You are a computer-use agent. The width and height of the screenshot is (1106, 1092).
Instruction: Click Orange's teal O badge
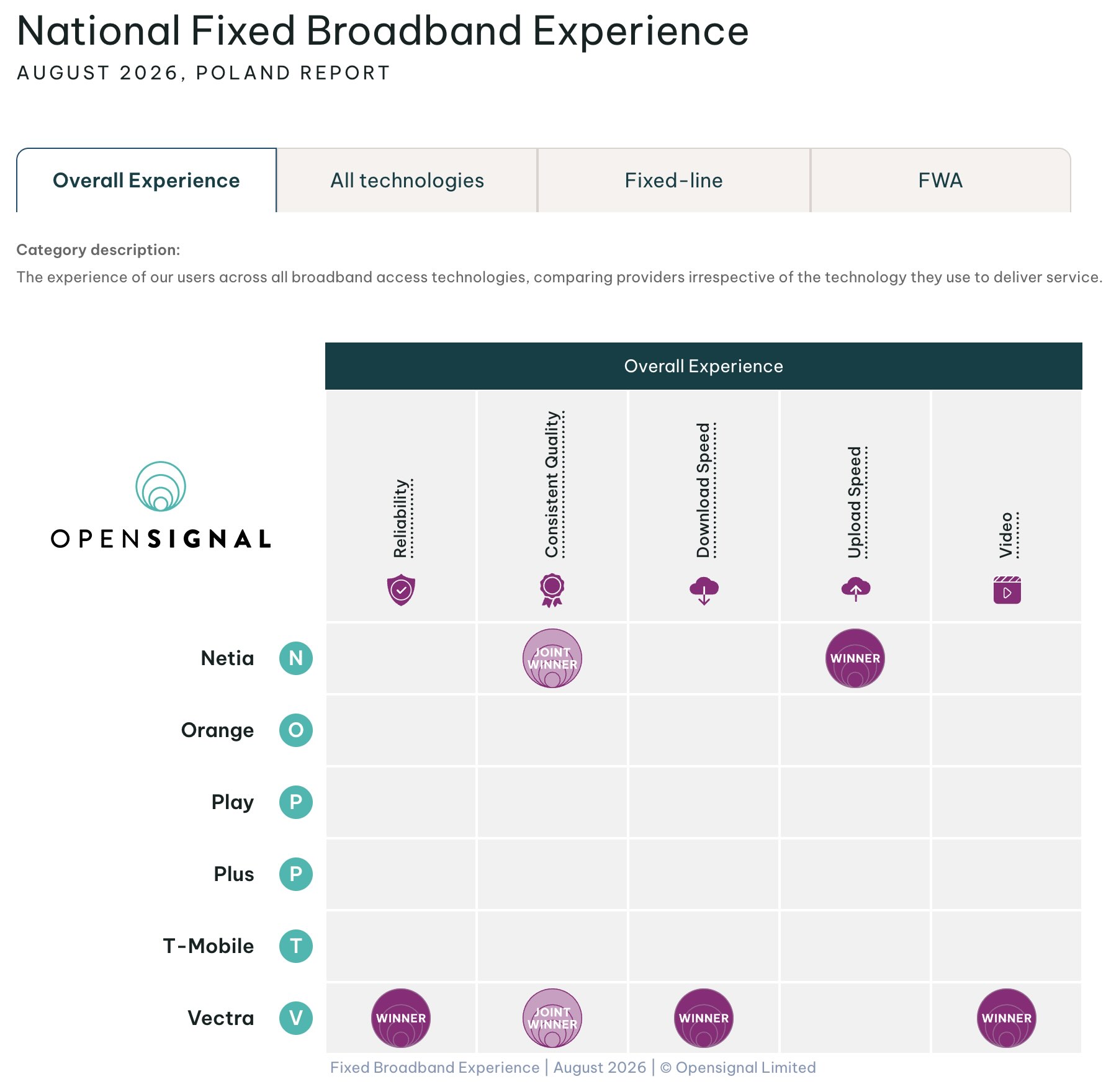(296, 730)
